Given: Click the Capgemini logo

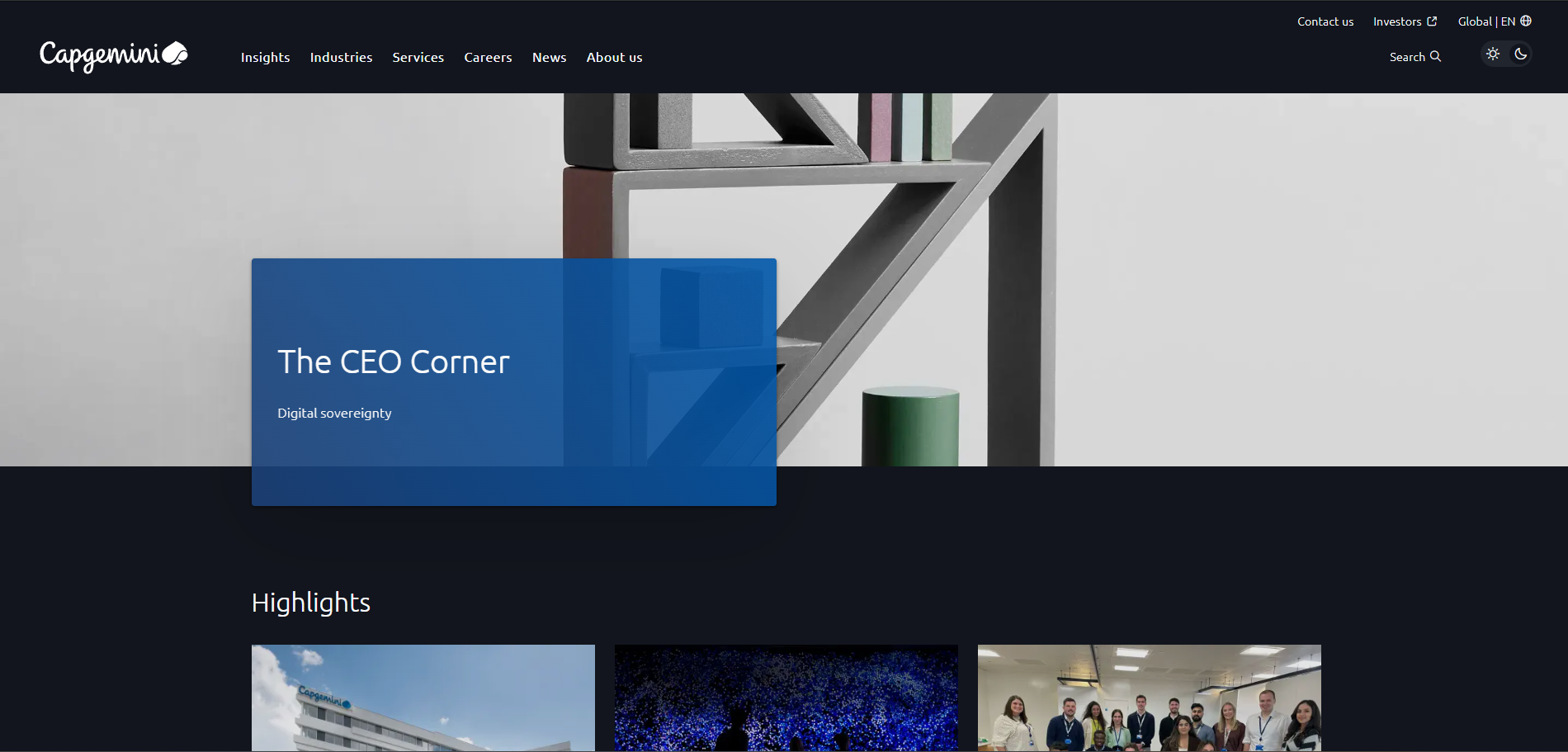Looking at the screenshot, I should (x=114, y=56).
